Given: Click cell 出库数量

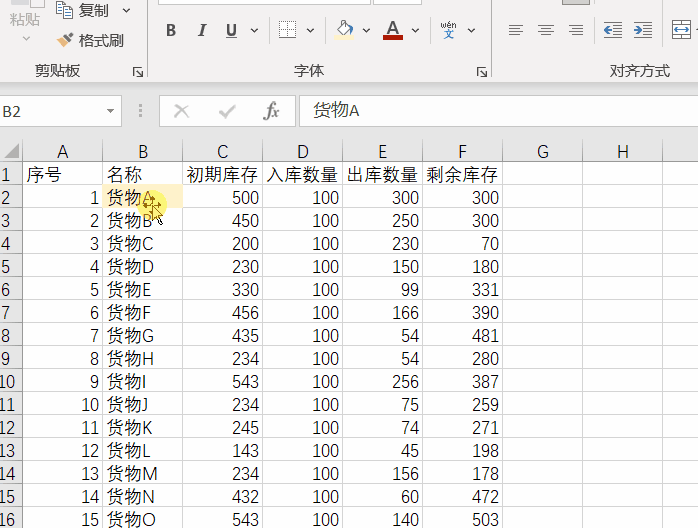Looking at the screenshot, I should pyautogui.click(x=382, y=174).
